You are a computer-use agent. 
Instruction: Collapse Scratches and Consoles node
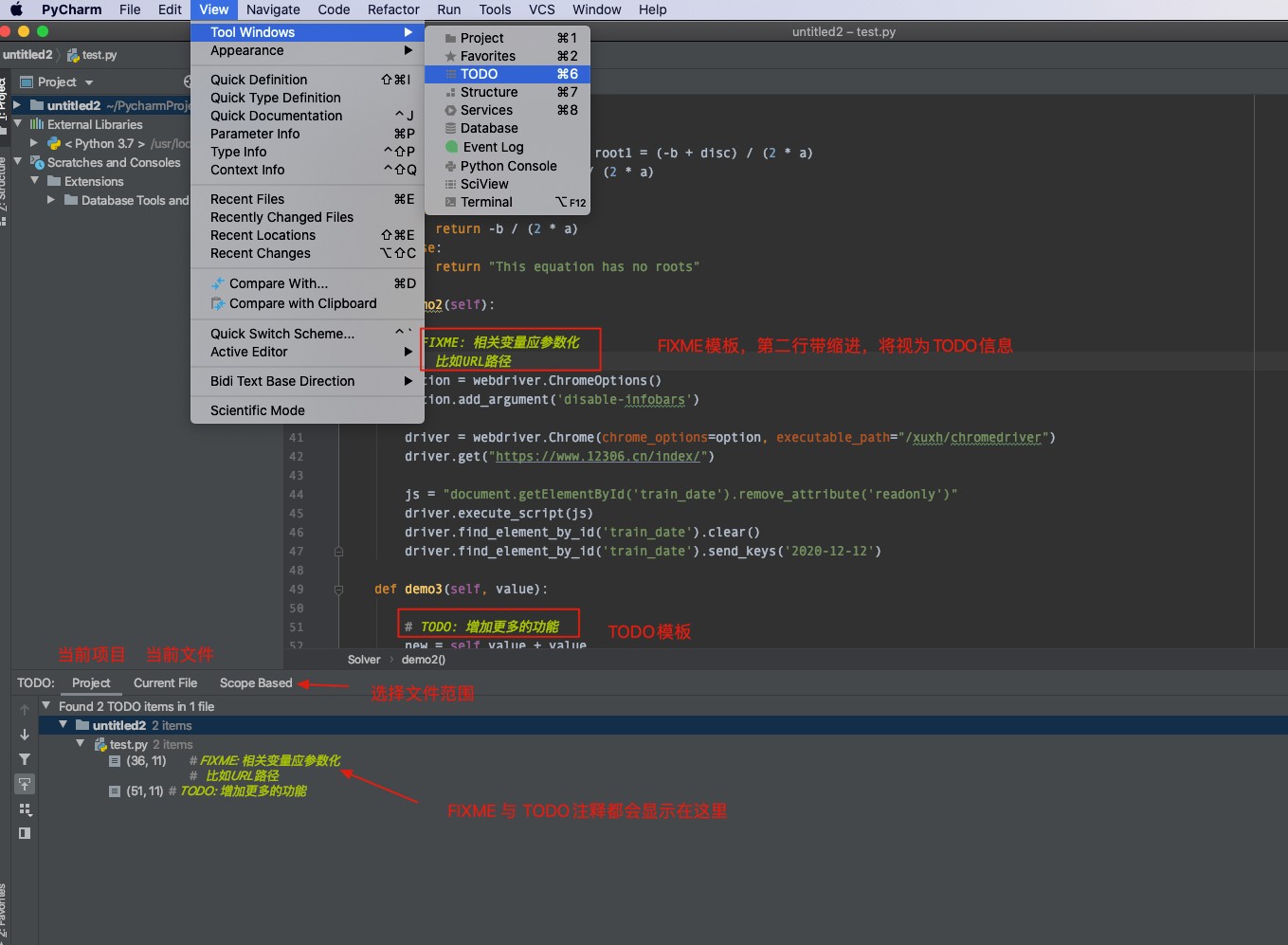(x=17, y=162)
